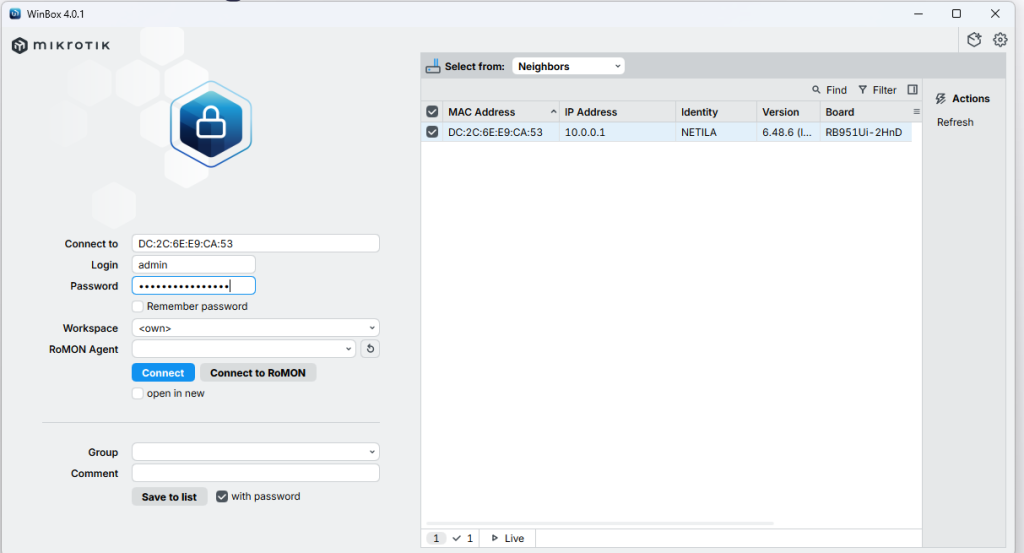Open the Filter funnel tool
The image size is (1024, 553).
(x=863, y=90)
